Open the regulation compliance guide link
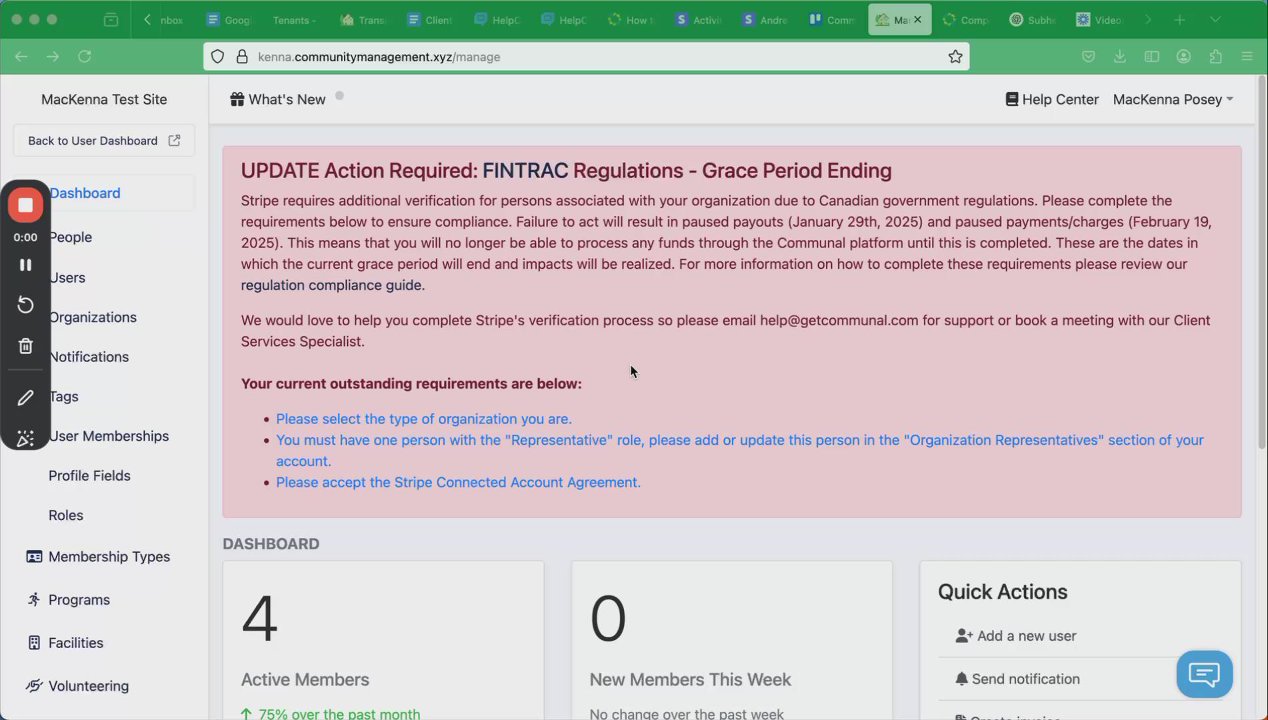This screenshot has width=1268, height=720. tap(333, 285)
